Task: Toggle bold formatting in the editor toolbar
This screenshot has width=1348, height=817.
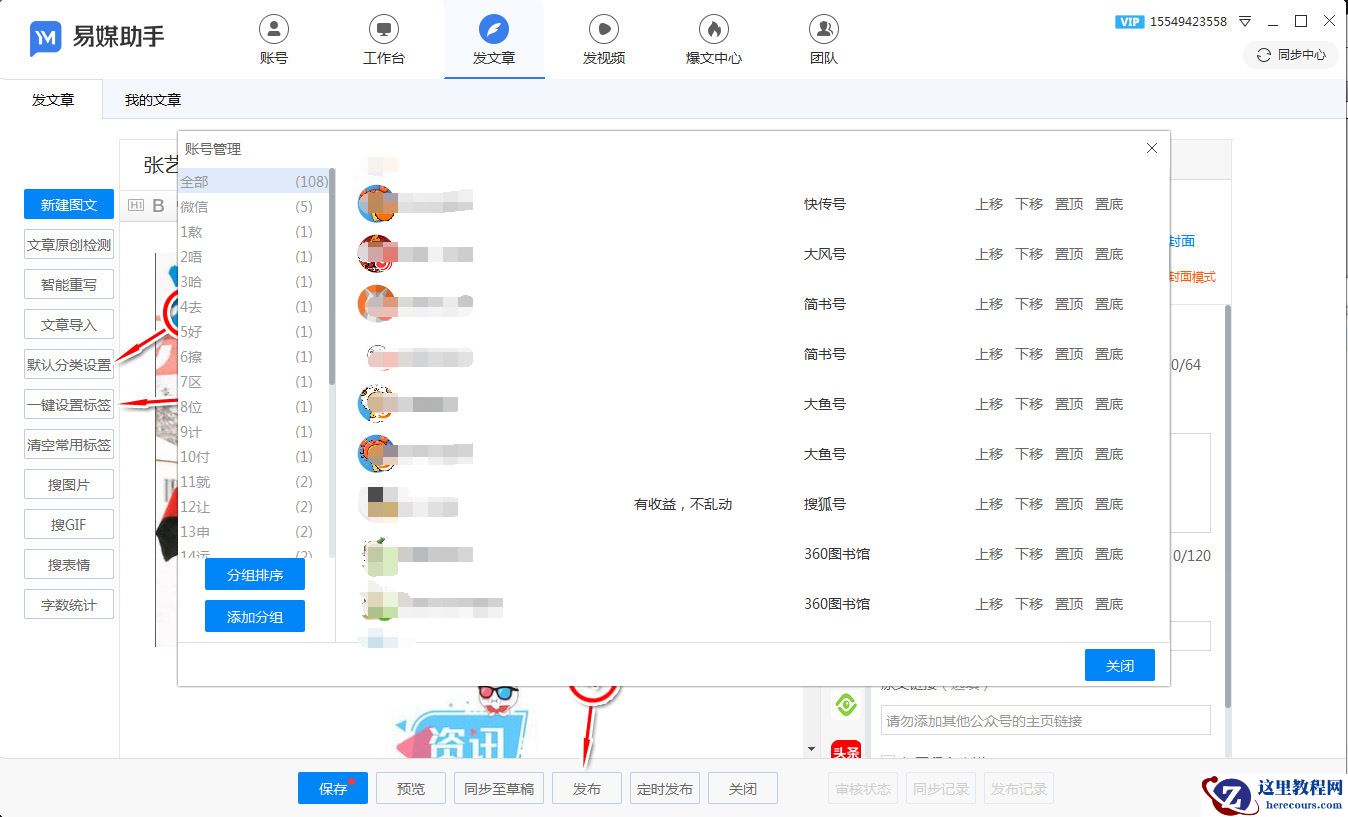Action: click(x=158, y=206)
